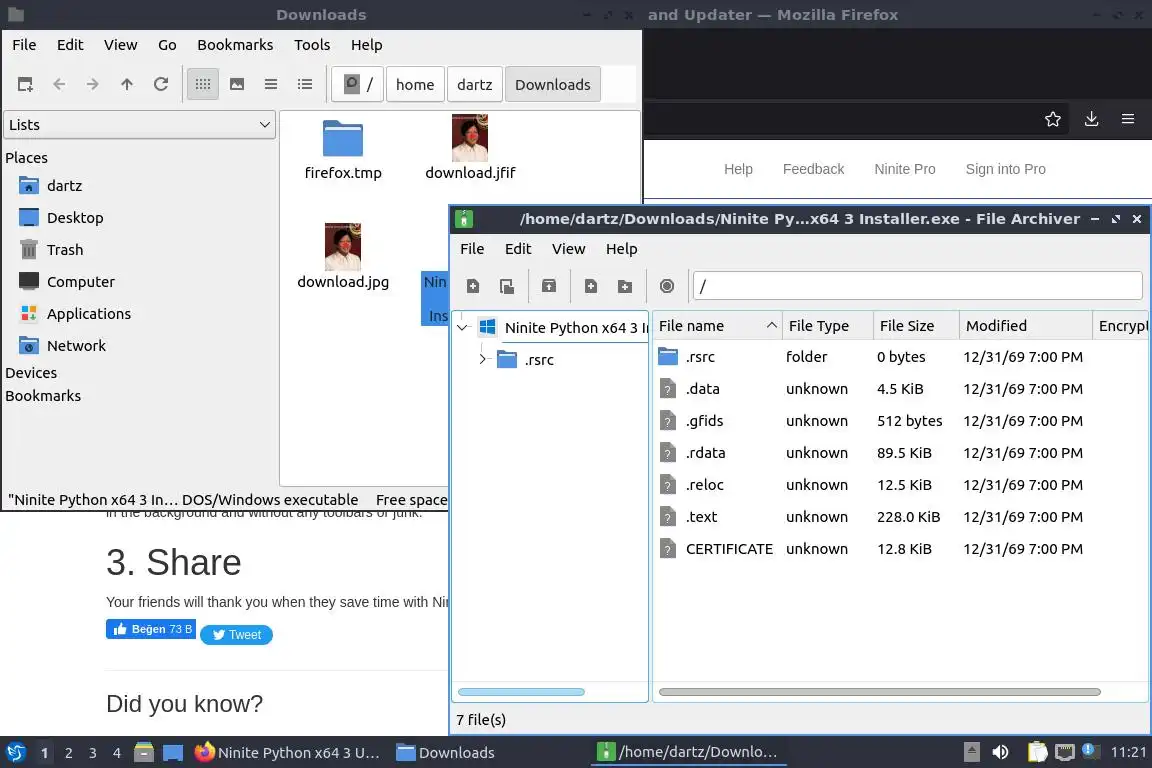This screenshot has height=768, width=1152.
Task: Switch to thumbnail view
Action: 237,85
